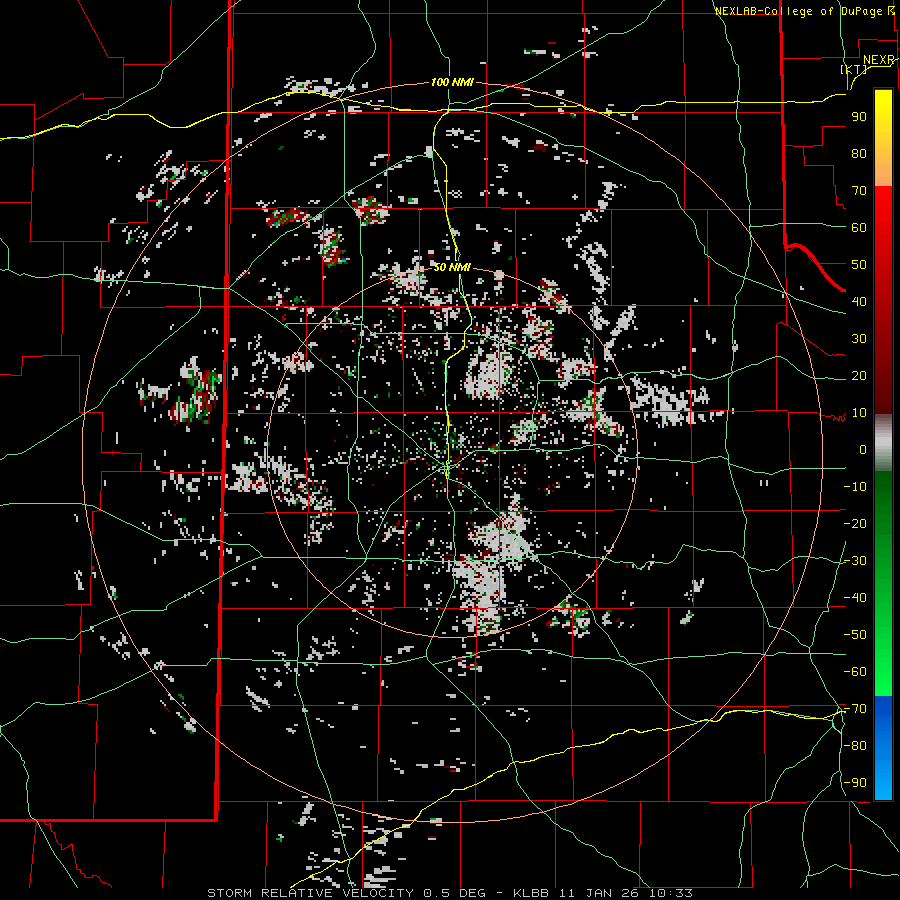900x900 pixels.
Task: Click the [KT] units label
Action: pos(854,69)
